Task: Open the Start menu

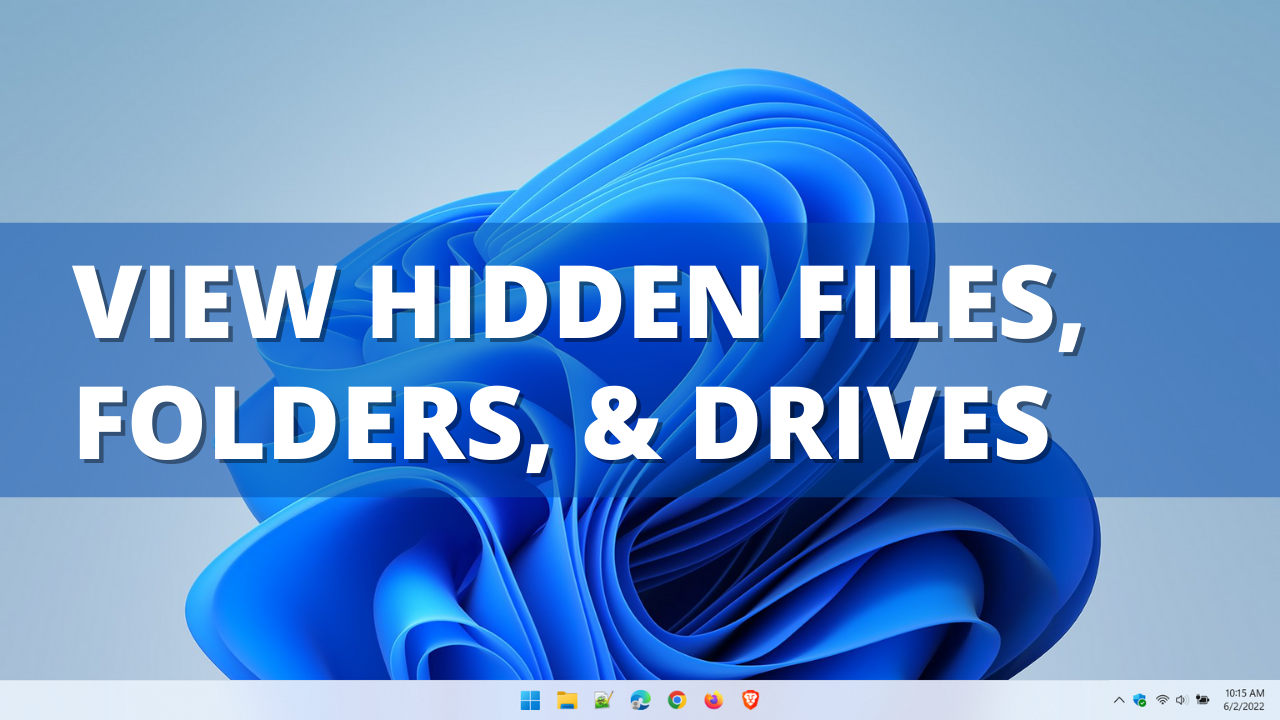Action: [531, 700]
